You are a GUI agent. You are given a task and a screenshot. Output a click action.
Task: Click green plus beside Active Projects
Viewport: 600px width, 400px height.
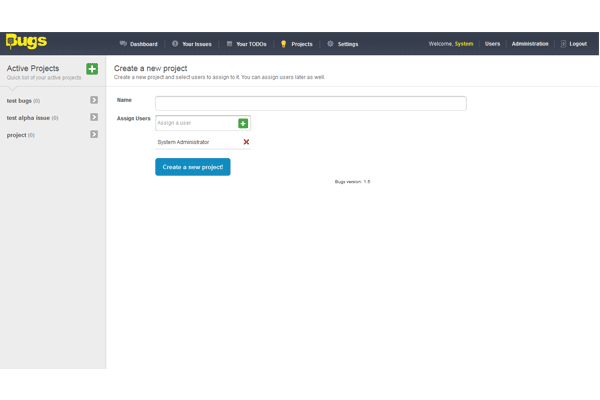(x=92, y=69)
